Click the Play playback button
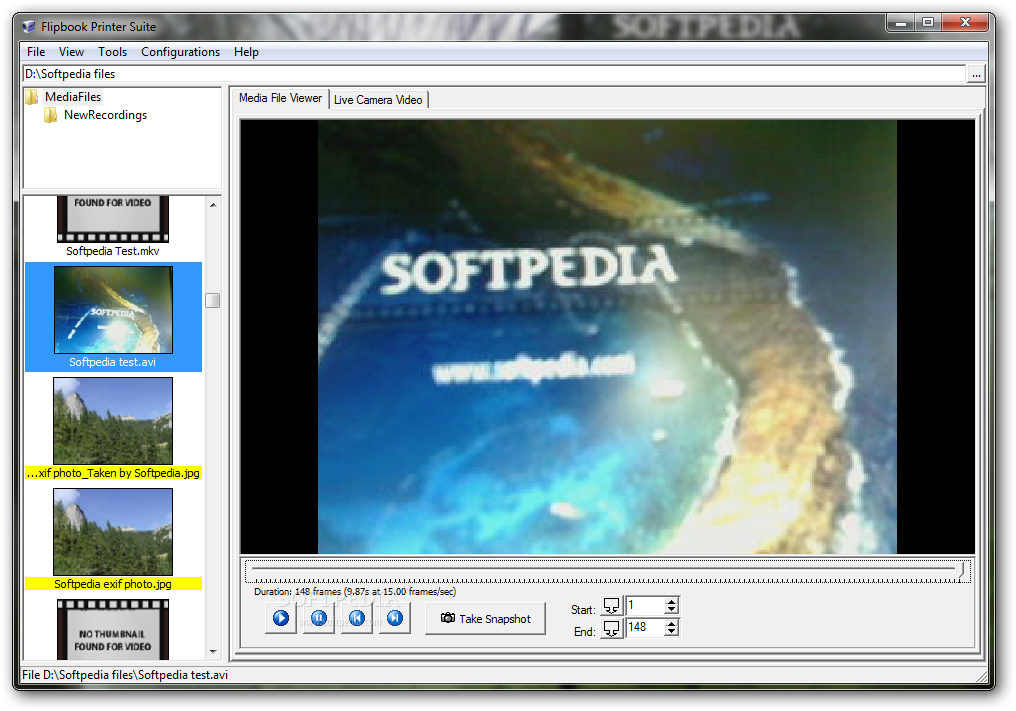The image size is (1016, 711). click(x=281, y=618)
